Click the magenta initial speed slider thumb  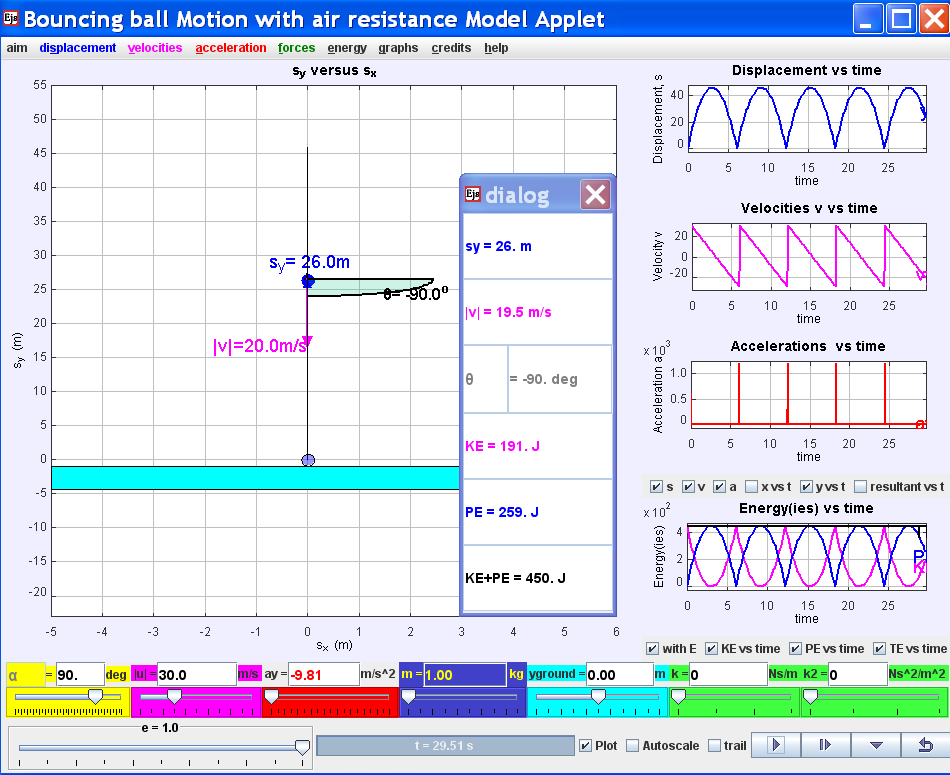(x=174, y=696)
